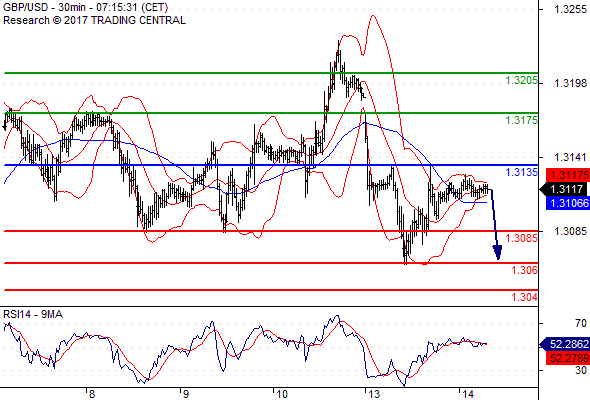This screenshot has width=590, height=400.
Task: Click the green 1.3205 resistance label
Action: pyautogui.click(x=521, y=80)
